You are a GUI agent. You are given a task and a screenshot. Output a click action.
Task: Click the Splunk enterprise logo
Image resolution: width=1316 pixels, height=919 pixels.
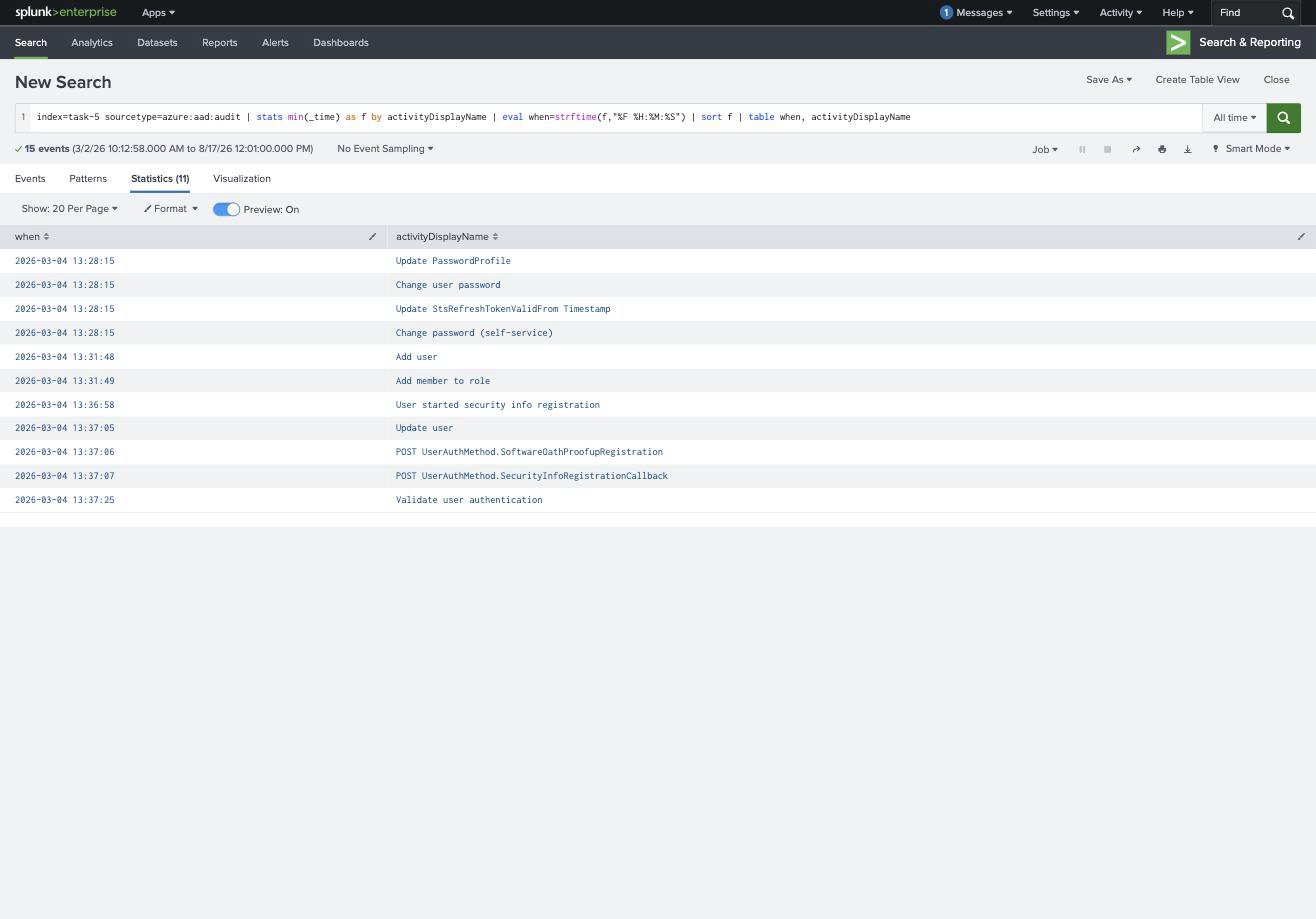click(65, 12)
